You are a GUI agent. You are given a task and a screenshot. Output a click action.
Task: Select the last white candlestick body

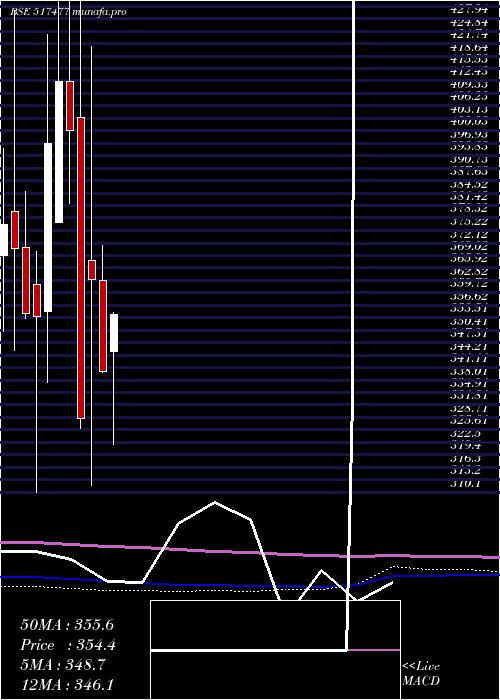pos(114,333)
